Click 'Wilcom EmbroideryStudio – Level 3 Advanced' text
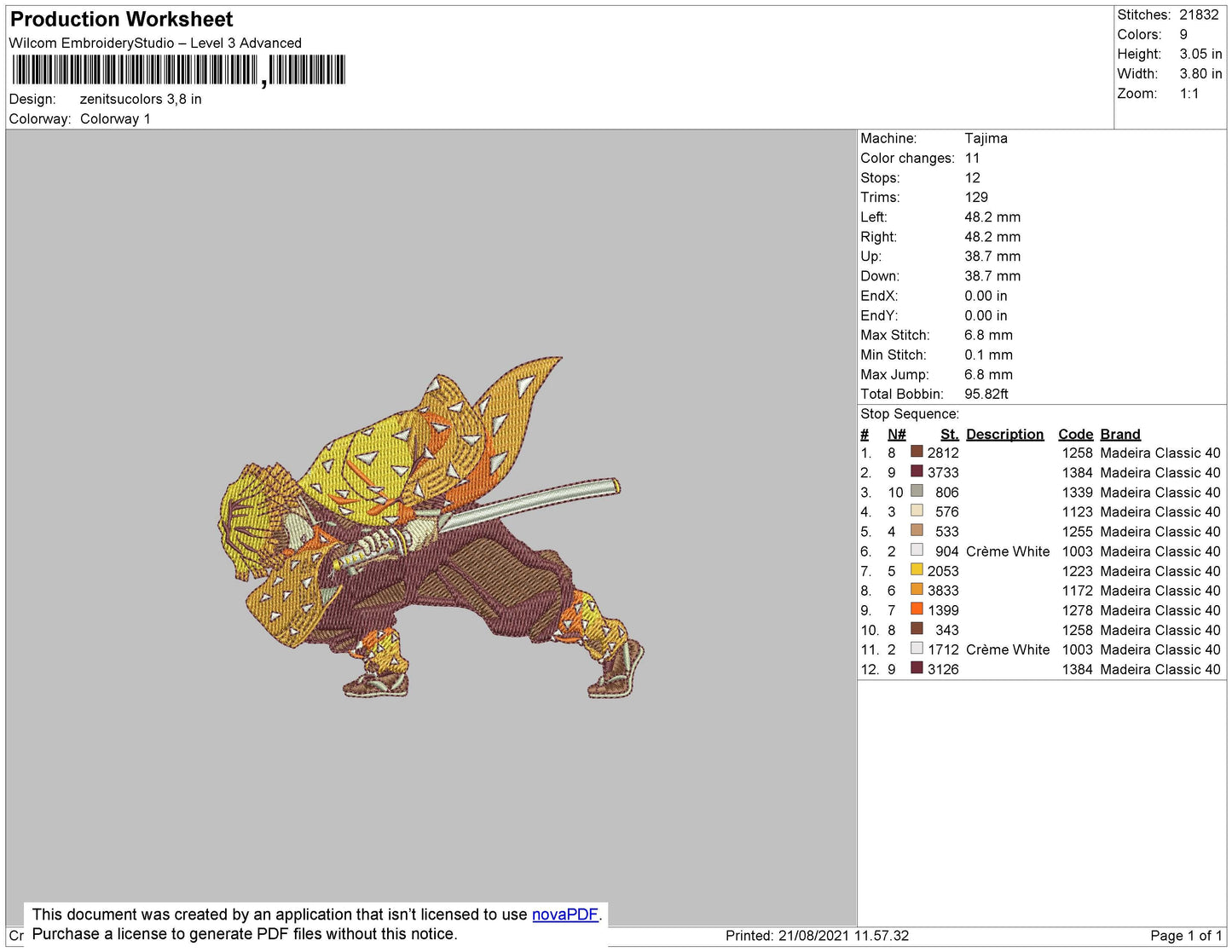The width and height of the screenshot is (1232, 952). 155,43
